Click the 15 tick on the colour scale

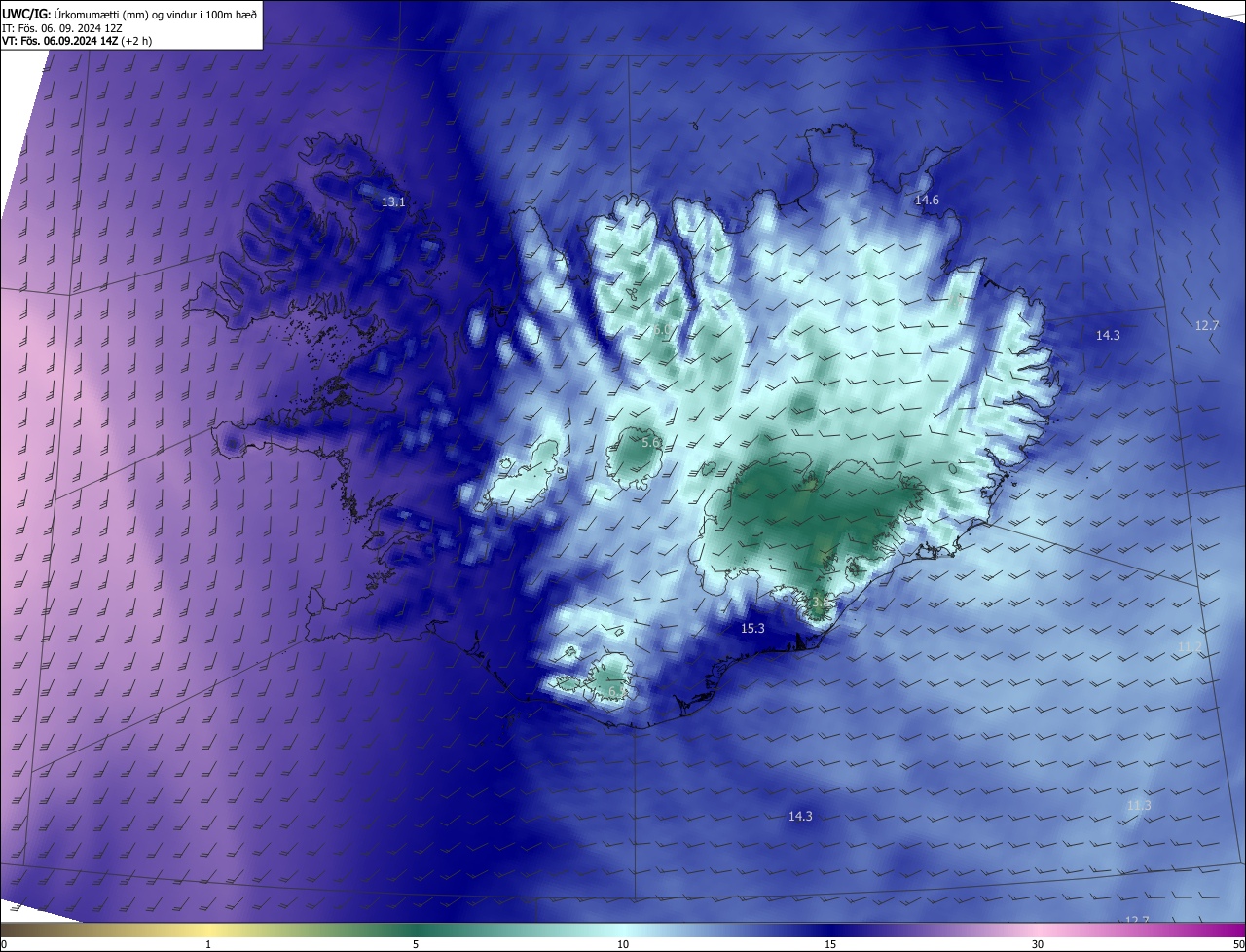[x=830, y=944]
